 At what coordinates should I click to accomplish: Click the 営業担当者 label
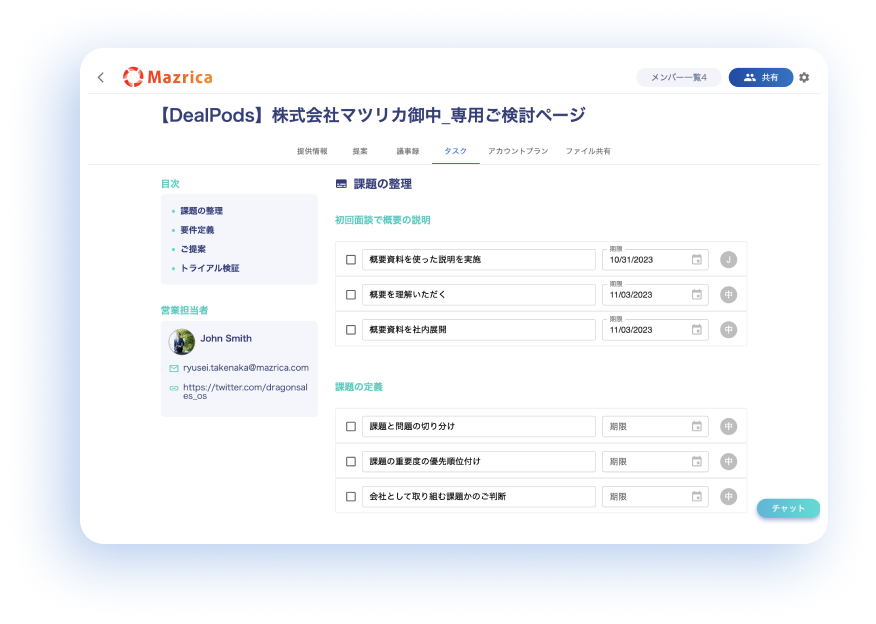pyautogui.click(x=184, y=311)
